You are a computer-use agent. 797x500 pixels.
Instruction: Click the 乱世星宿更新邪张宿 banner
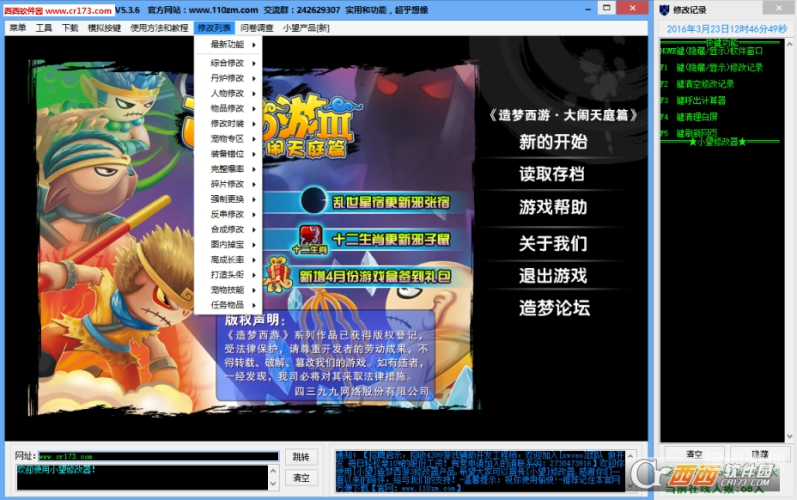pos(391,202)
